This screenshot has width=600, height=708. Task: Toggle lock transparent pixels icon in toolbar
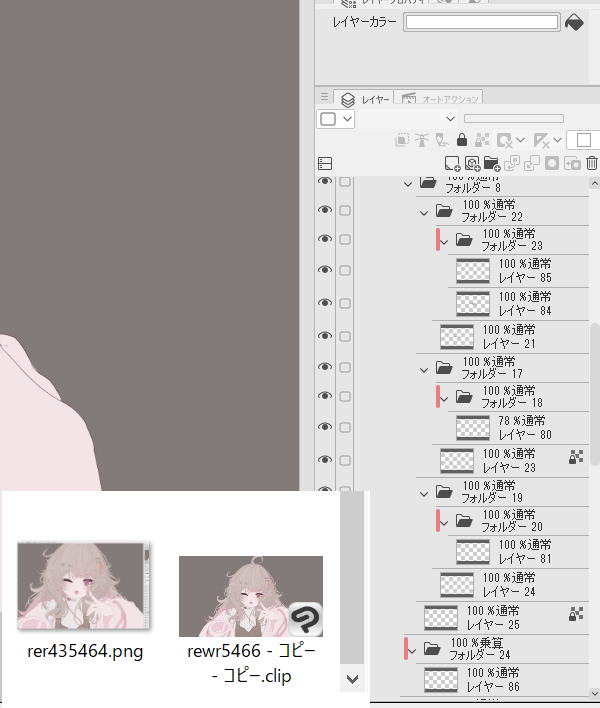pyautogui.click(x=482, y=140)
